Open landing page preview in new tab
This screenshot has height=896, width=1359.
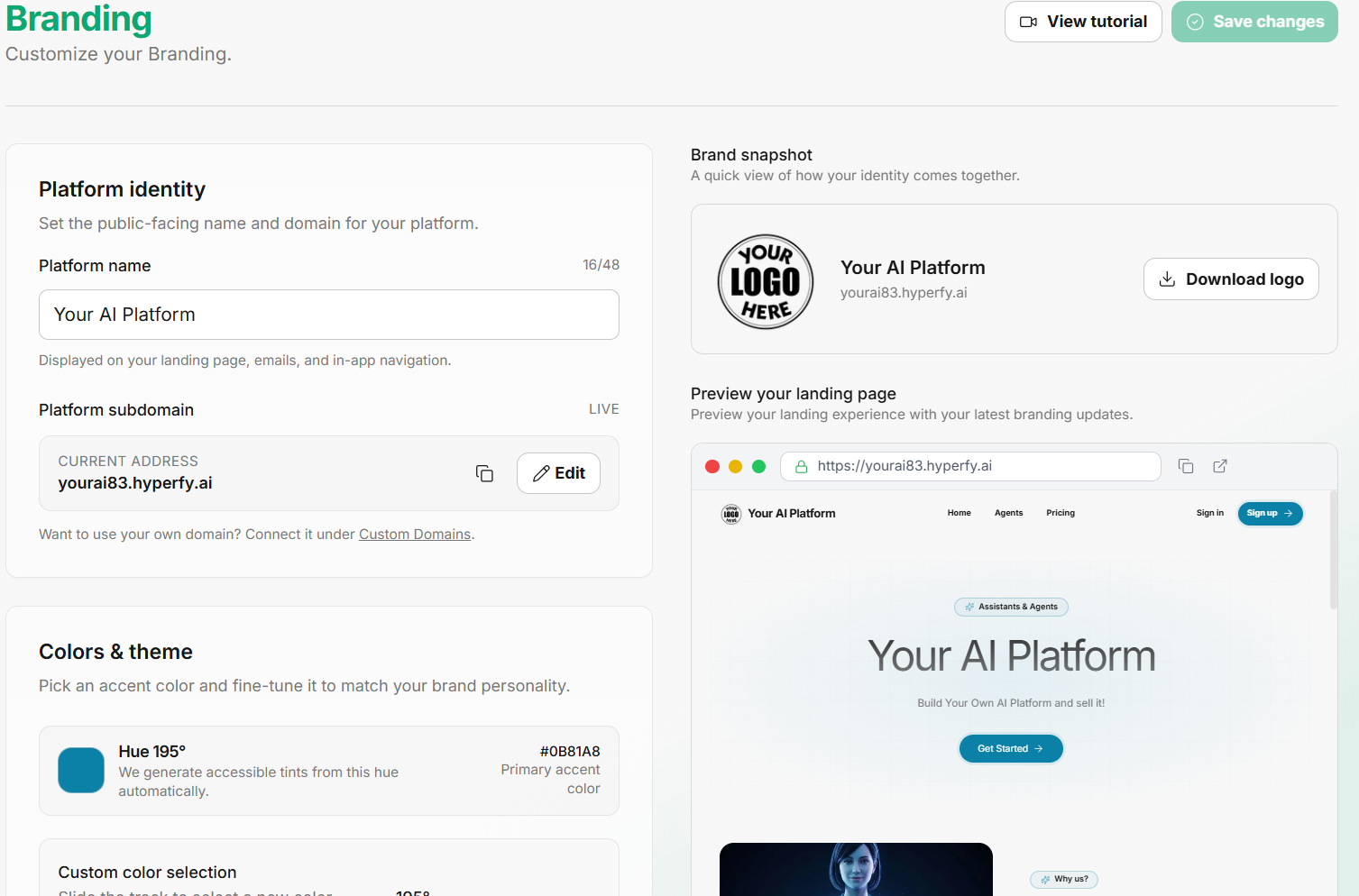[x=1220, y=466]
